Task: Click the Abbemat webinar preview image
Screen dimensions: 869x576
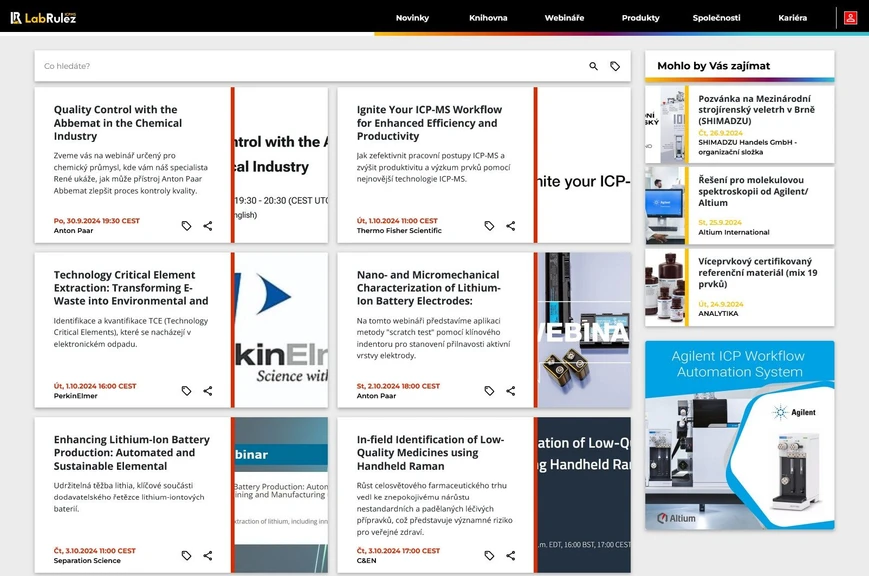Action: point(281,165)
